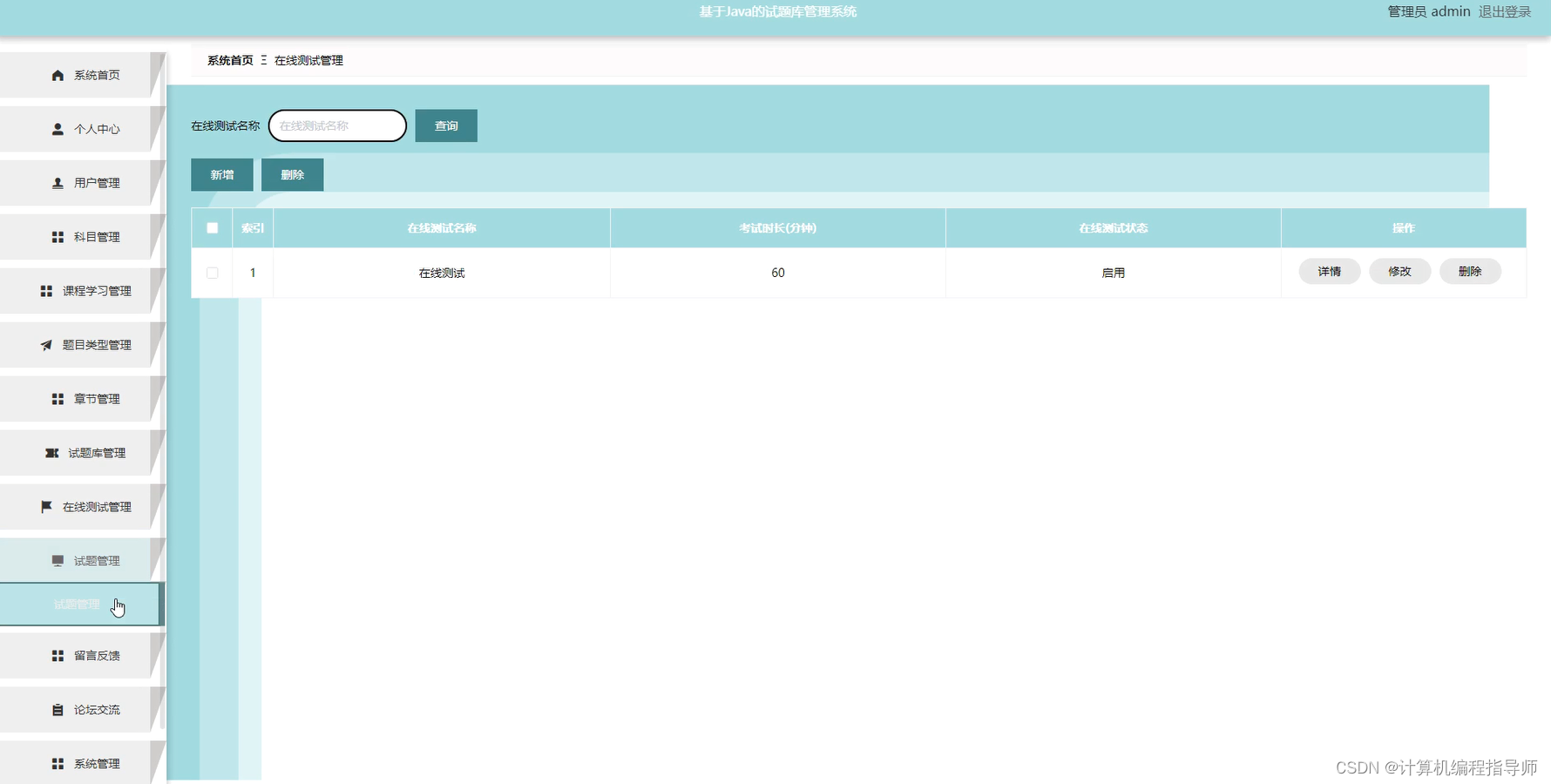
Task: Open the 在线测试管理 sidebar menu
Action: [x=83, y=507]
